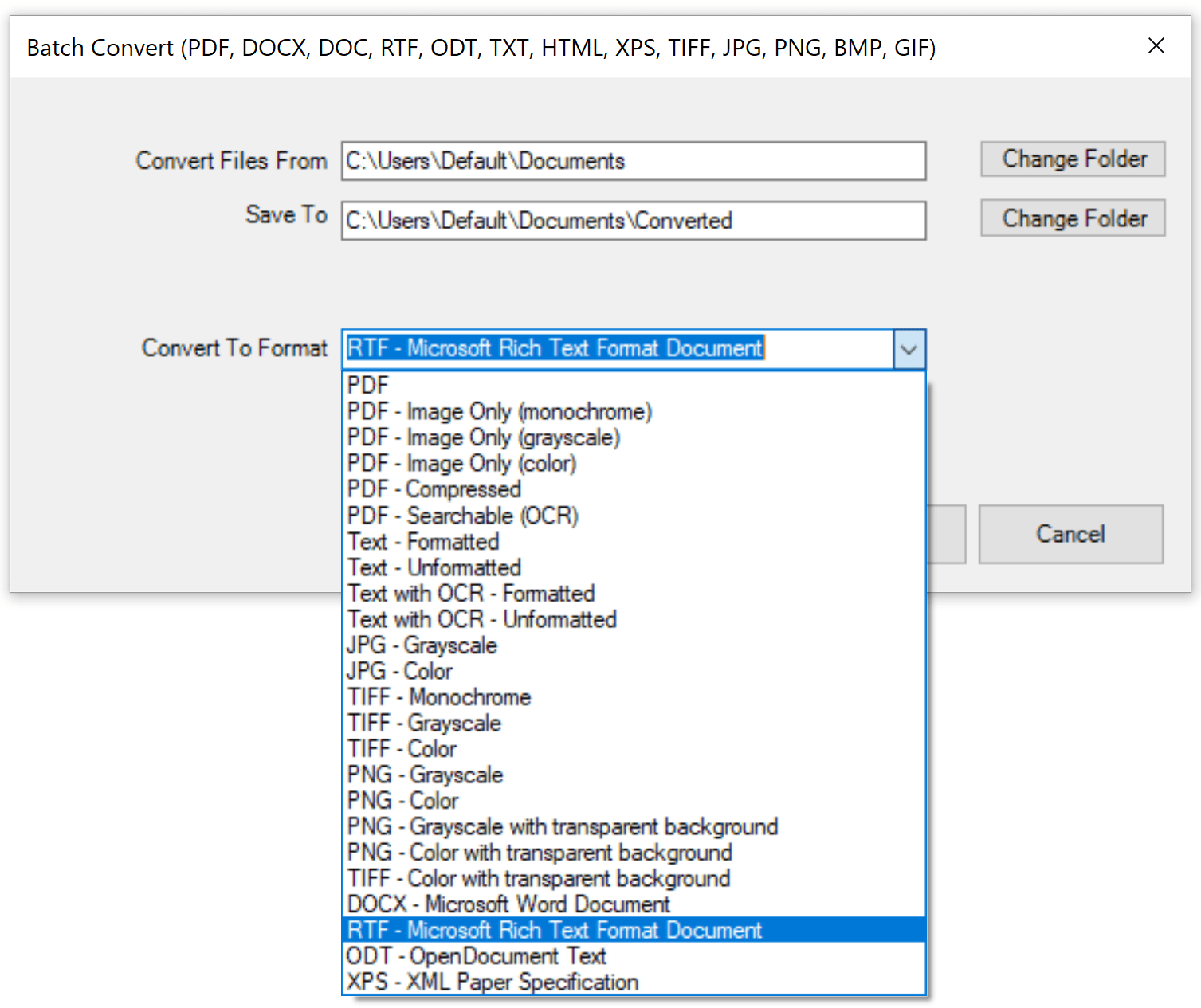This screenshot has height=1008, width=1201.
Task: Choose DOCX - Microsoft Word Document
Action: coord(508,904)
